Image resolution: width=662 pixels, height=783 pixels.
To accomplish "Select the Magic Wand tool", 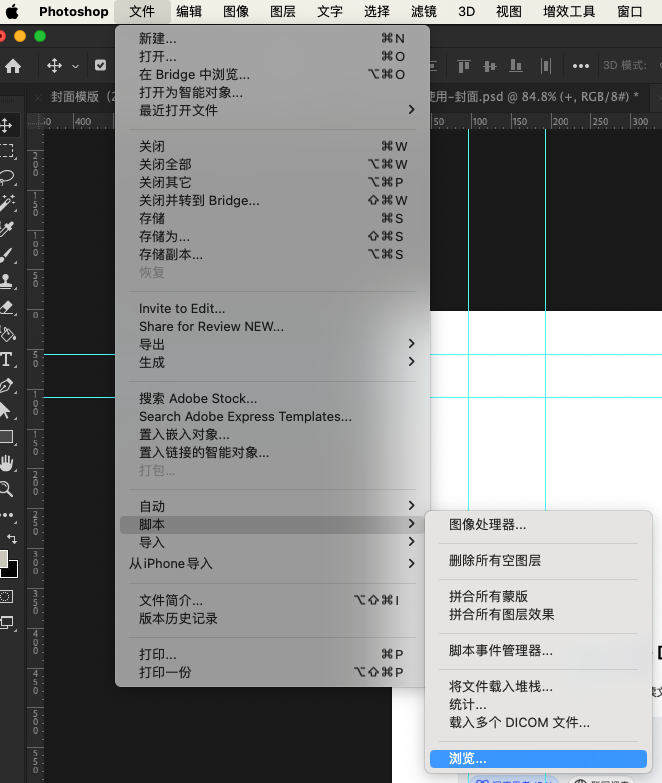I will point(6,203).
